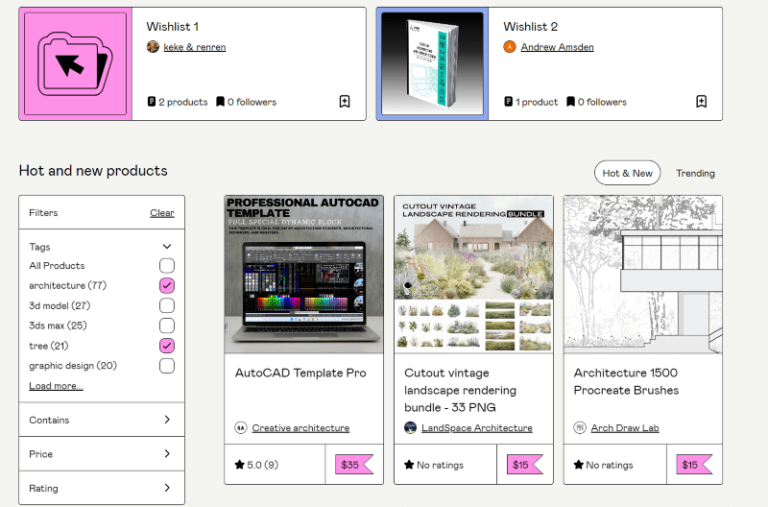Click the 5.0 (9) star rating

point(257,464)
